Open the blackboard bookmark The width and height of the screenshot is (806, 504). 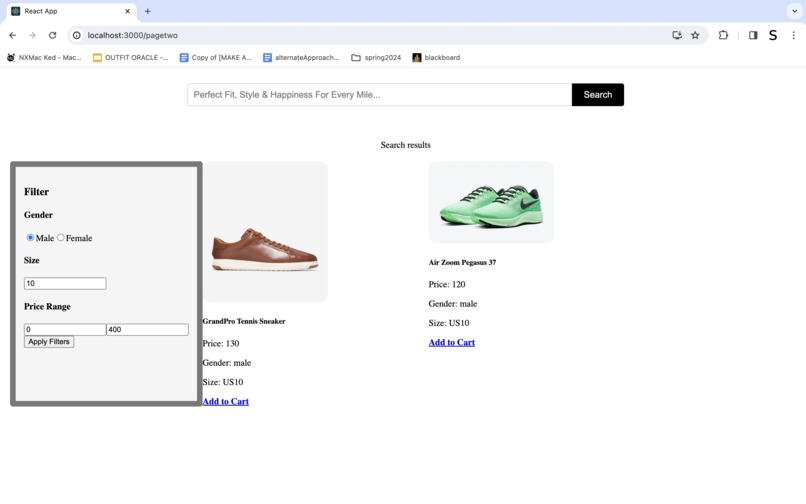[436, 58]
